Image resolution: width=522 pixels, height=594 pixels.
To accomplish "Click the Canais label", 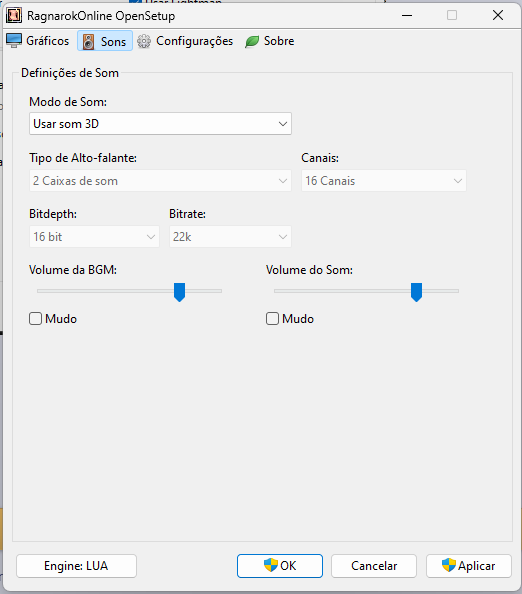I will point(320,158).
